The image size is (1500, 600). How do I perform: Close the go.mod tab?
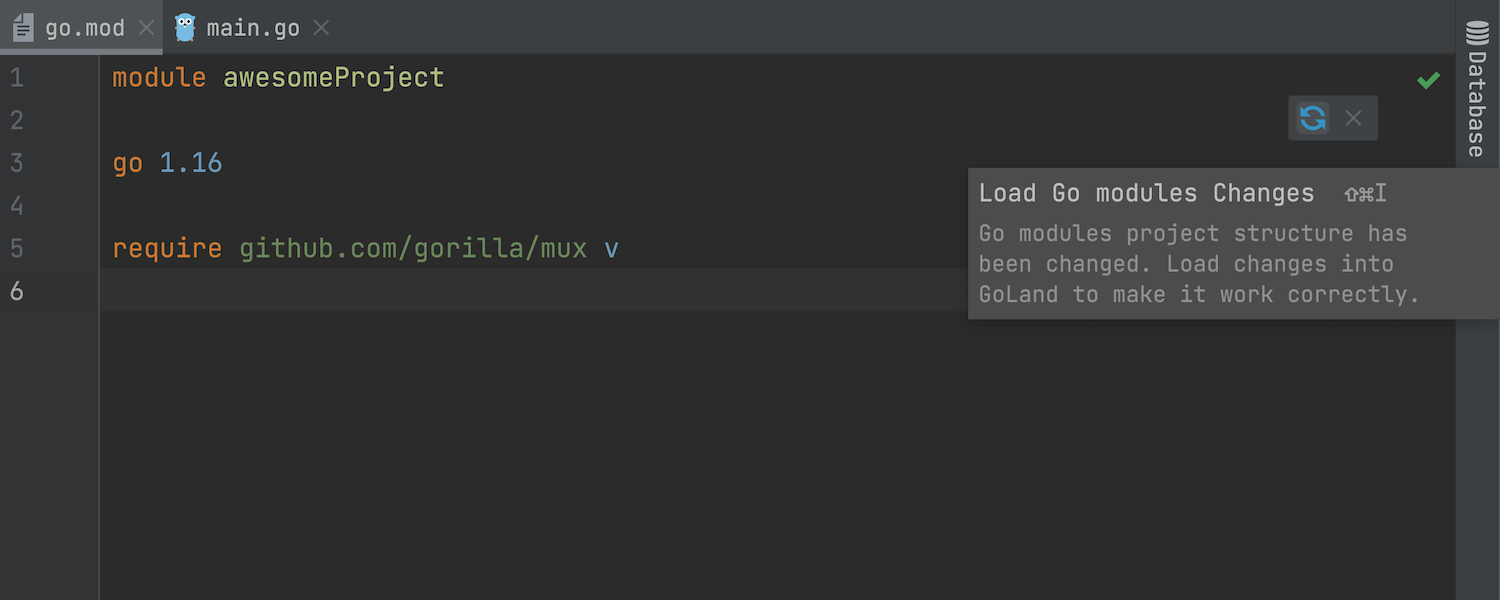146,28
